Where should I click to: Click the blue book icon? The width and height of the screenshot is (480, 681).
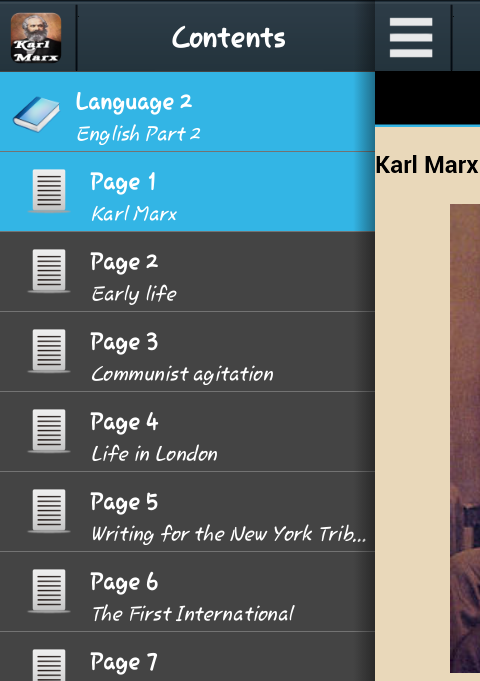point(36,114)
